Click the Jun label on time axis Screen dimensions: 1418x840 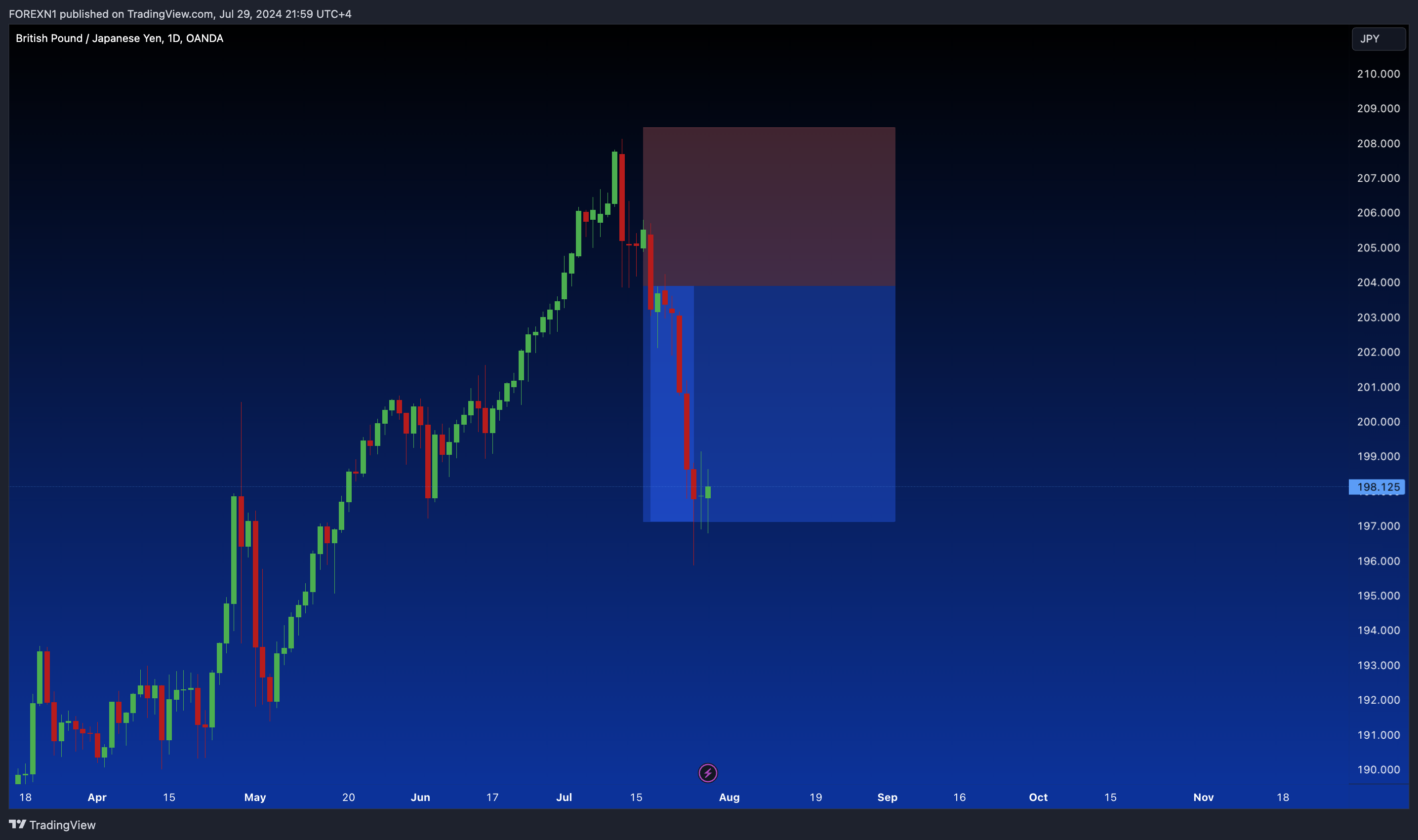click(420, 797)
